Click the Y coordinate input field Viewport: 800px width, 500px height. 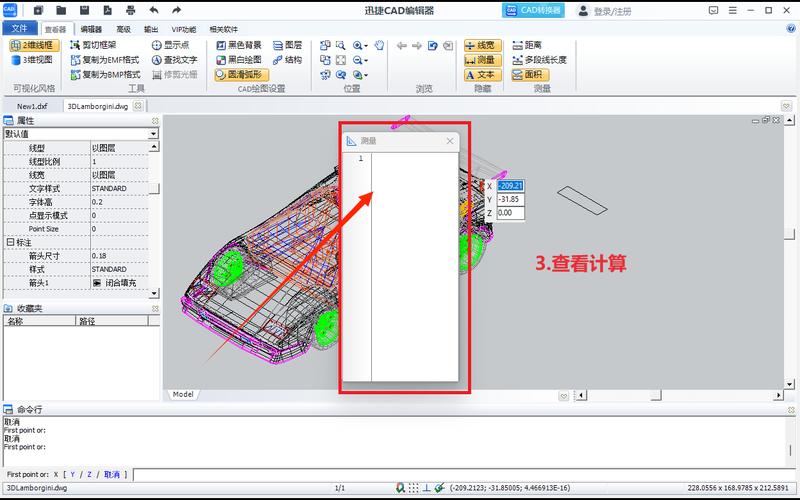pos(510,199)
